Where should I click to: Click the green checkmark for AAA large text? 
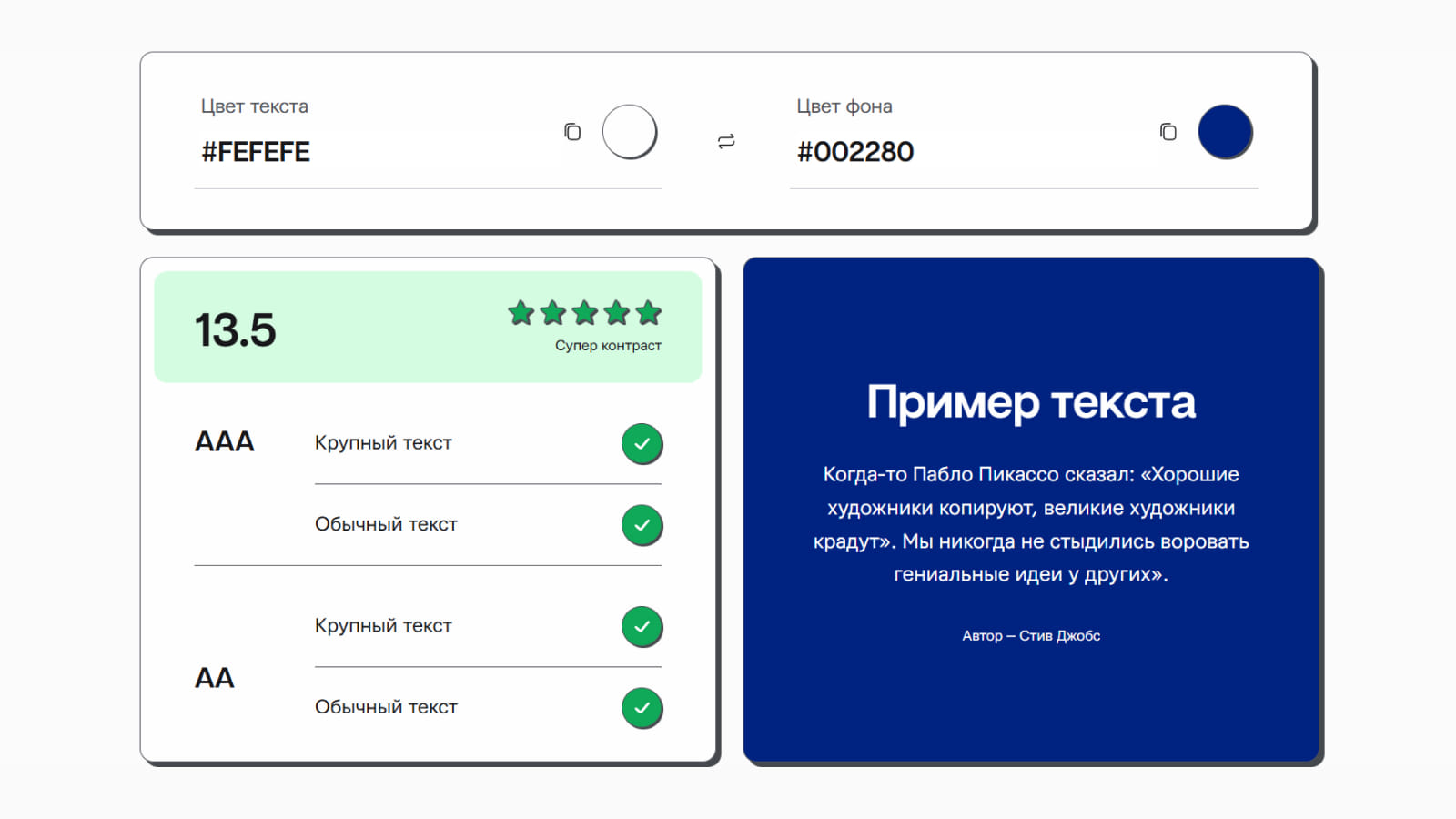642,444
